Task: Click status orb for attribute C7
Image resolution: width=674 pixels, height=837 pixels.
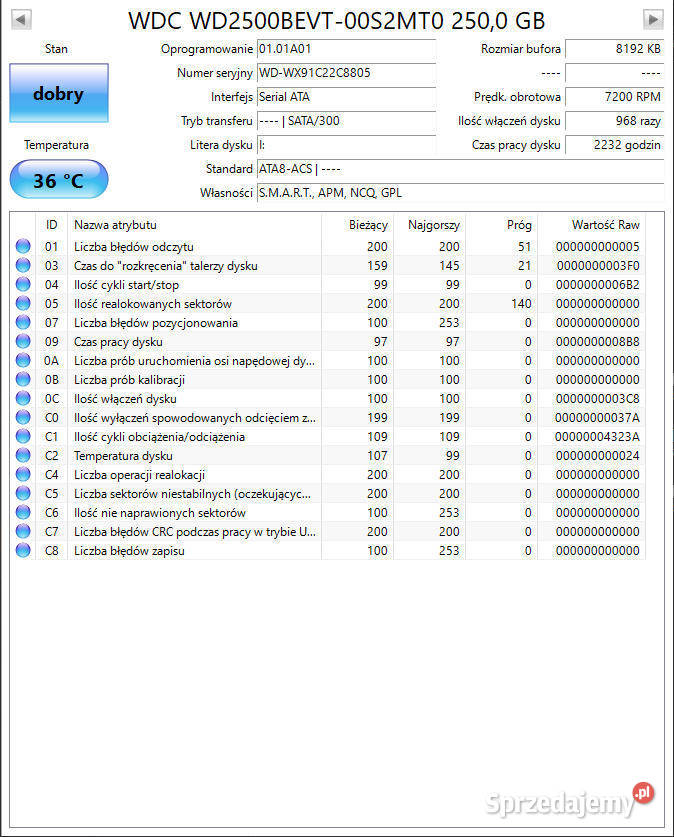Action: coord(23,532)
